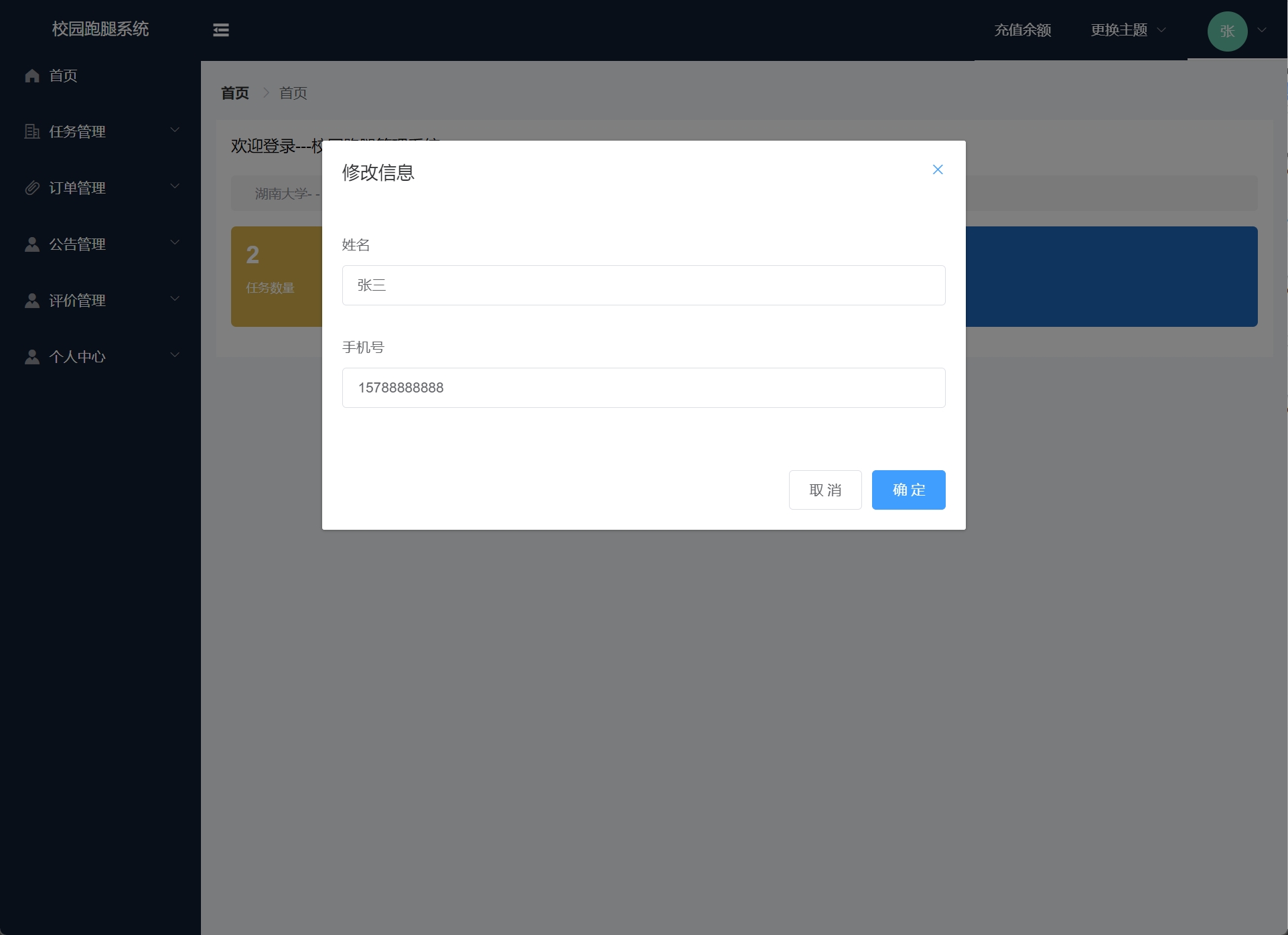Screen dimensions: 1288x935
Task: Click the 手机号 input field
Action: coord(643,388)
